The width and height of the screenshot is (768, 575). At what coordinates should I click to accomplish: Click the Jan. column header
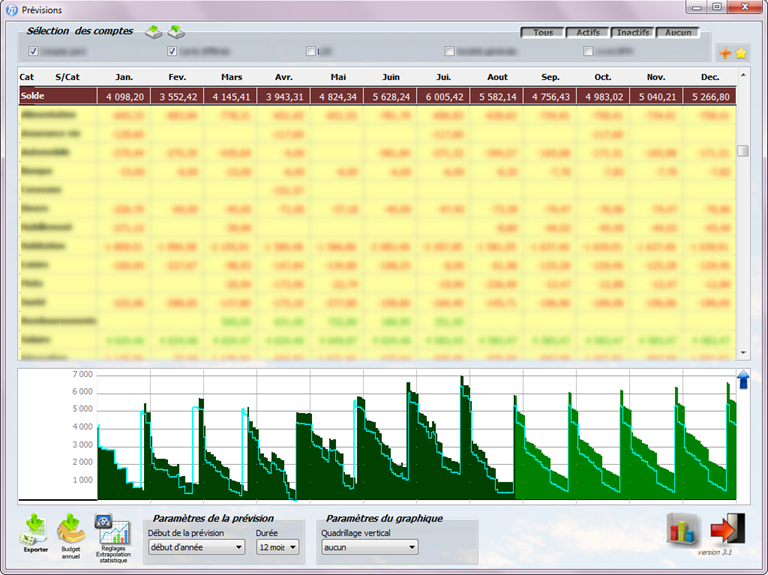click(124, 77)
